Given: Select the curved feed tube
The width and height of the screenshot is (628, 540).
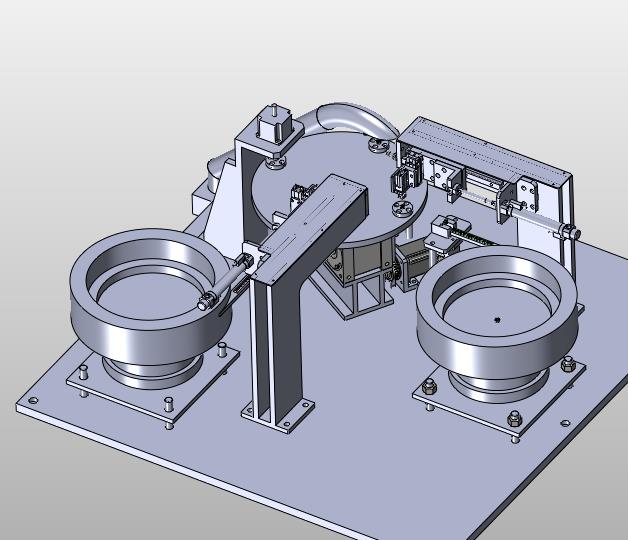Looking at the screenshot, I should [x=352, y=116].
